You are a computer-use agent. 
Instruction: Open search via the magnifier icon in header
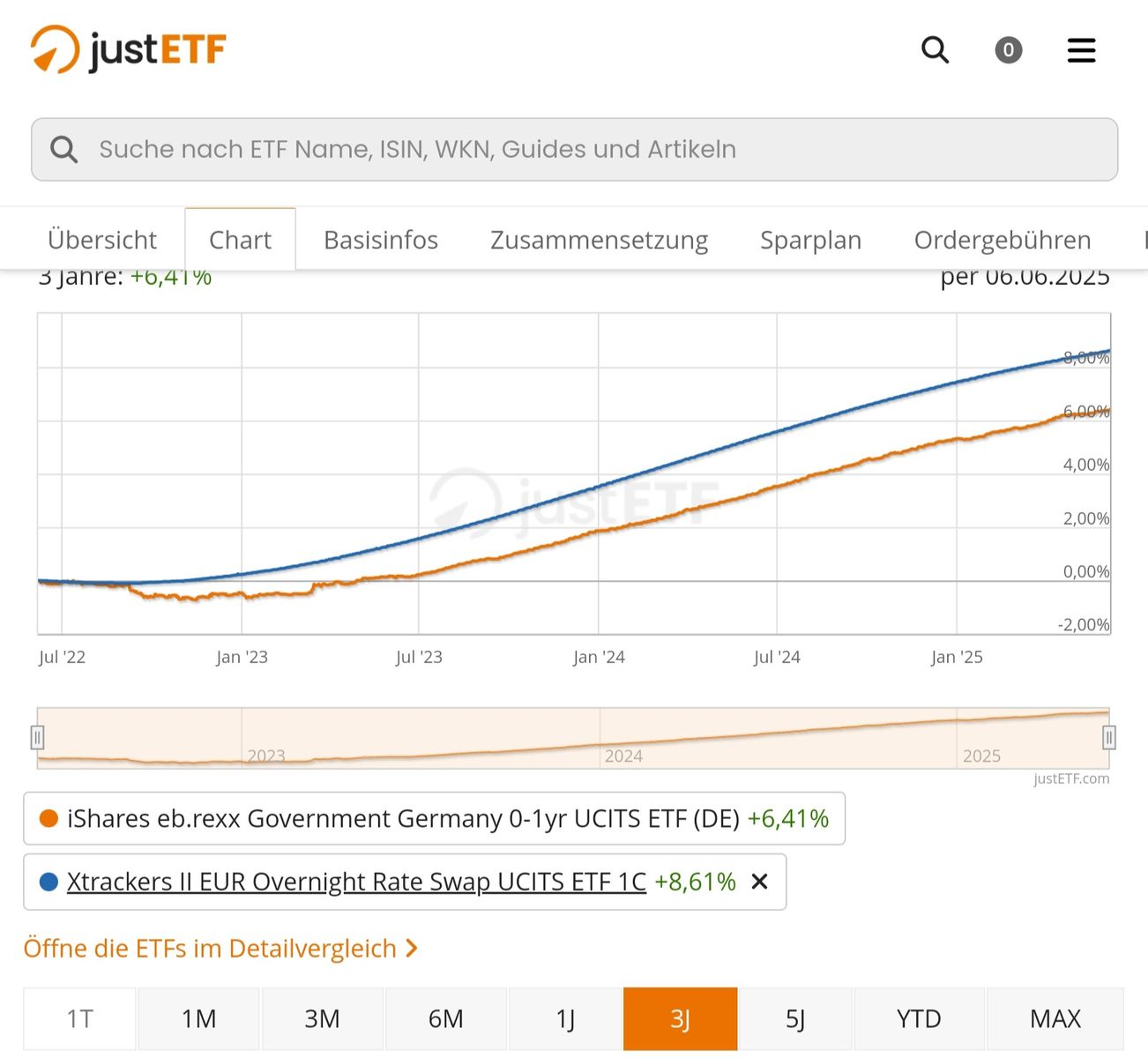tap(935, 50)
